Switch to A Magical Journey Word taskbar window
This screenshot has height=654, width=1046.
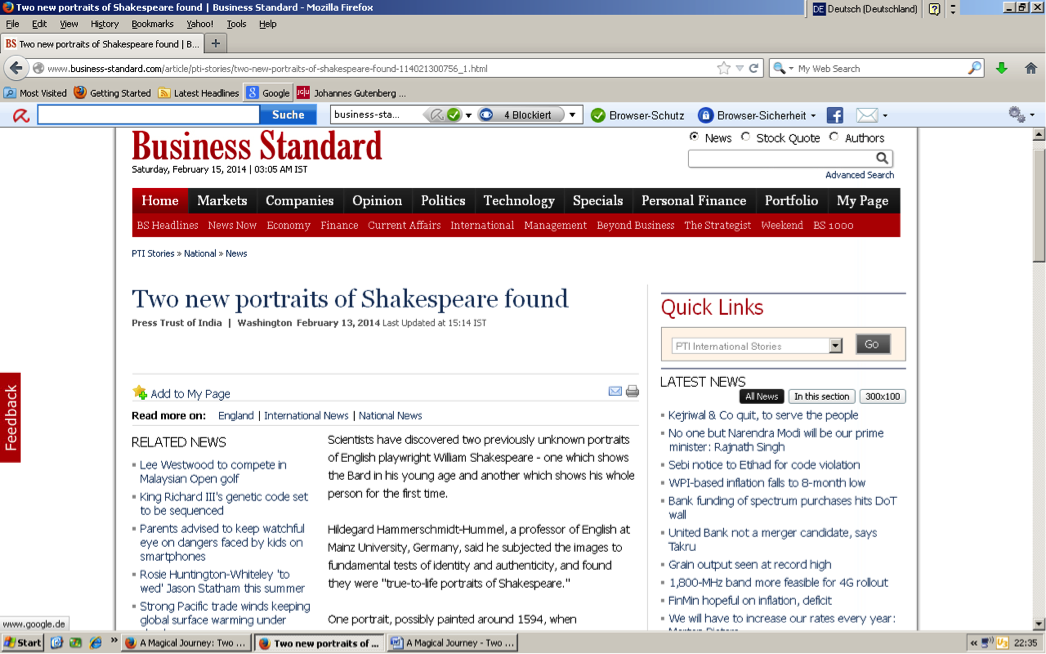[x=453, y=643]
